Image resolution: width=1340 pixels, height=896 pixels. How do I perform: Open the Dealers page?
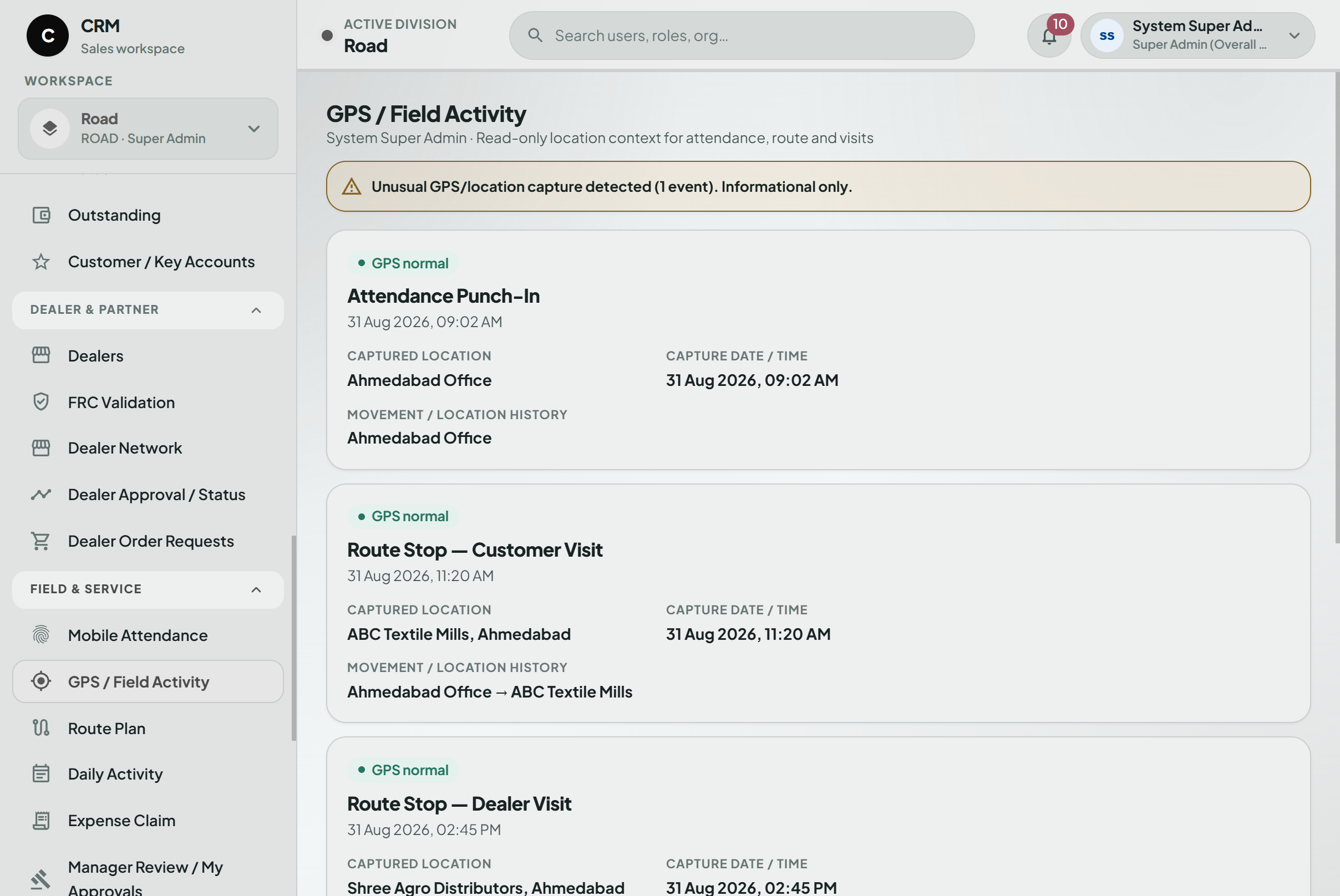tap(148, 355)
